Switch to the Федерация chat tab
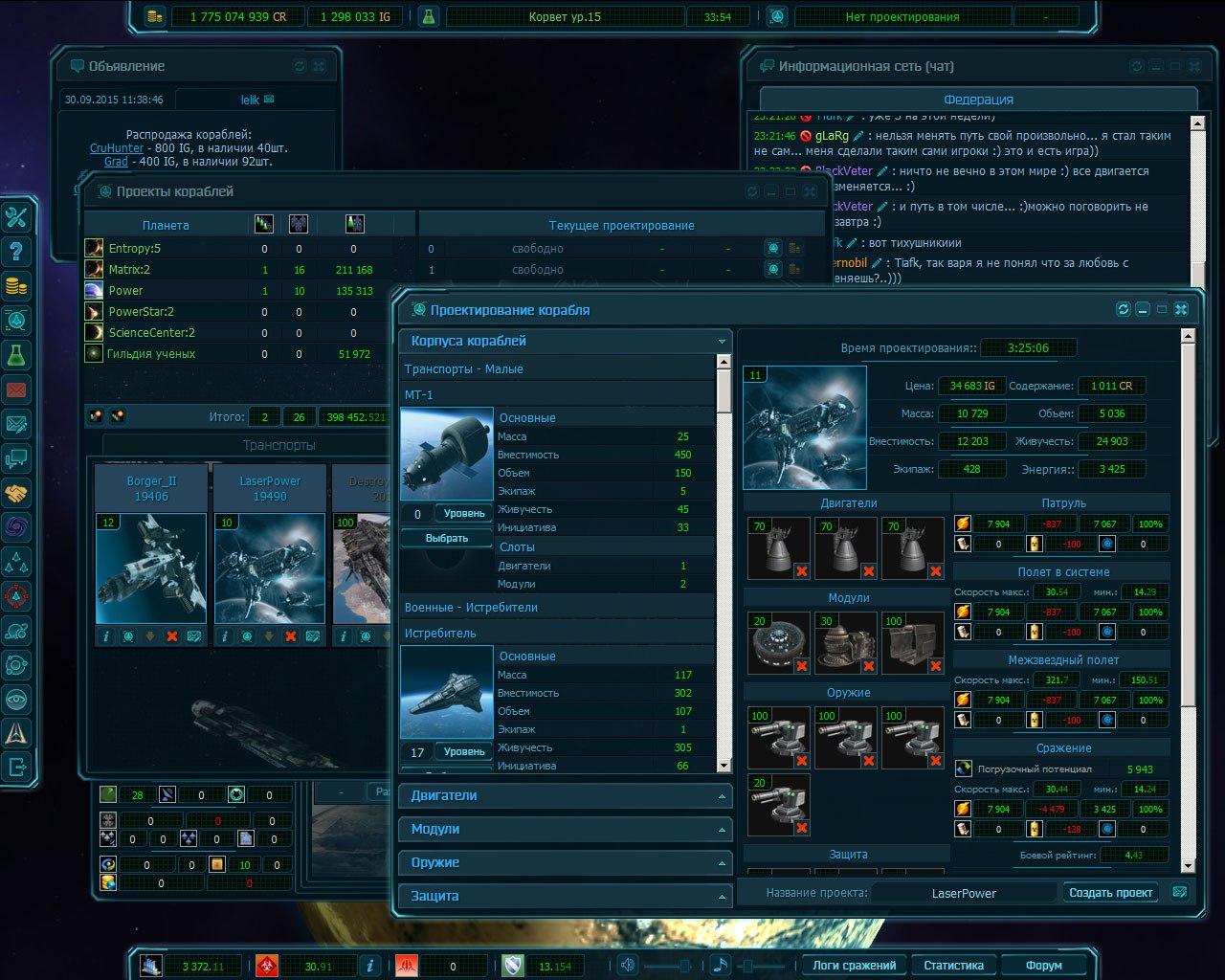This screenshot has height=980, width=1225. [x=978, y=100]
